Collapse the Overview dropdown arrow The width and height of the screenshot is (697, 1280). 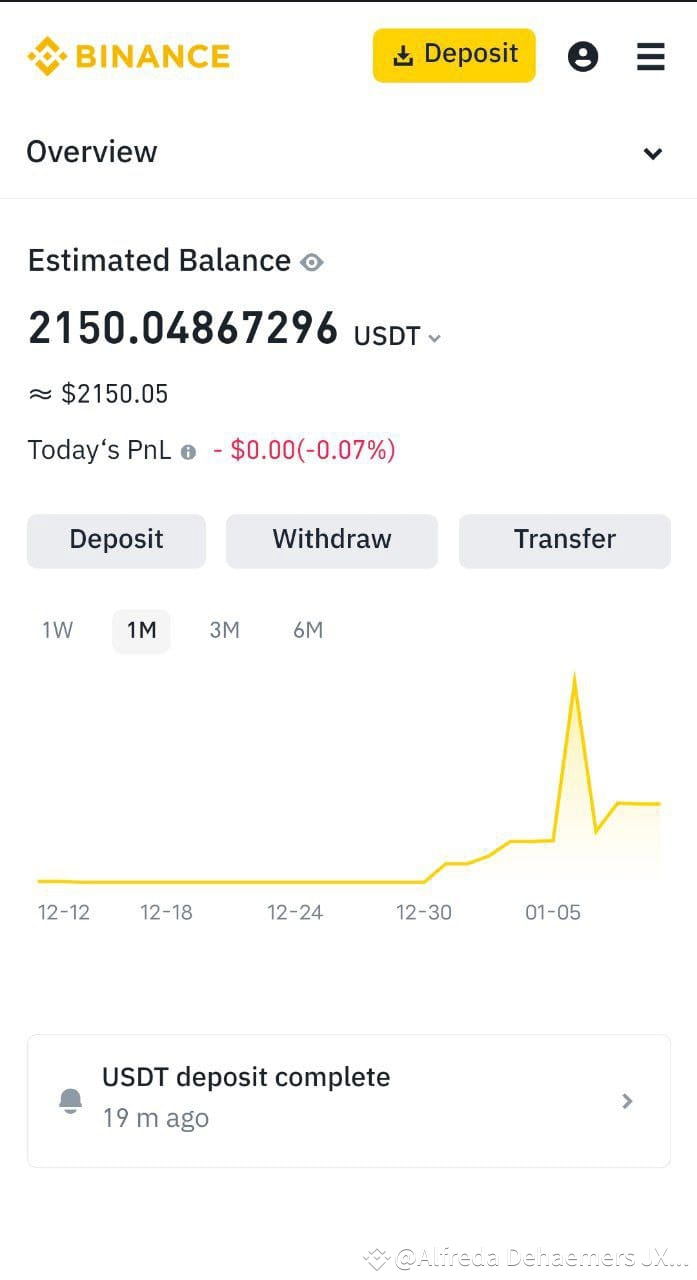coord(653,153)
